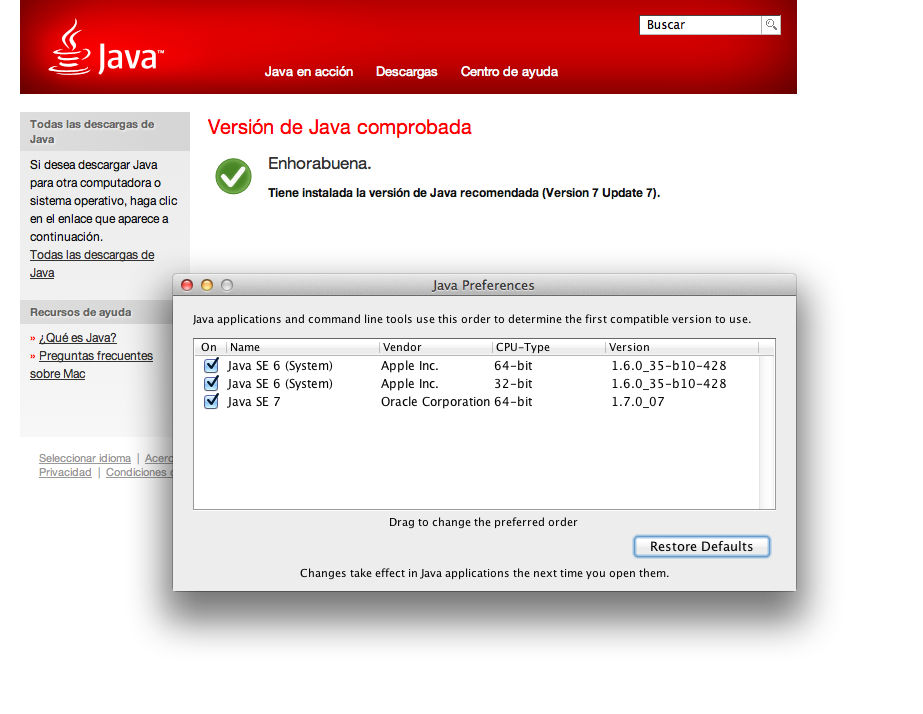Click the Seleccionar idioma link
Image resolution: width=923 pixels, height=714 pixels.
coord(85,458)
